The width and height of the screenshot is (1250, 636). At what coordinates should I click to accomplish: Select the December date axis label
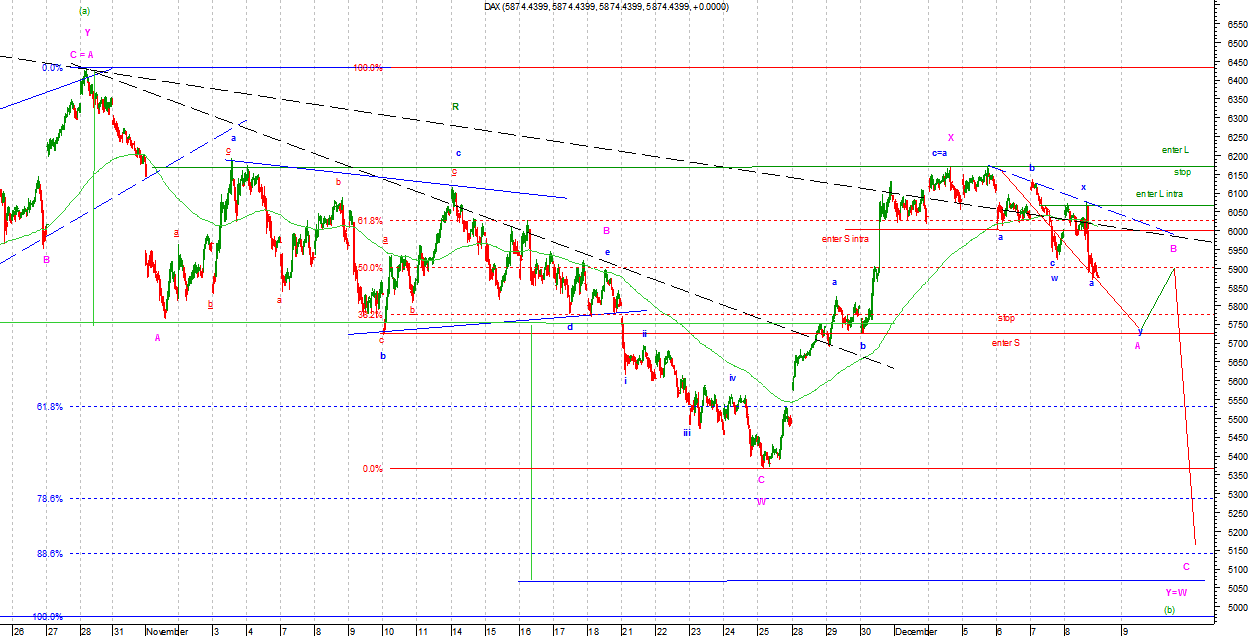pos(917,632)
